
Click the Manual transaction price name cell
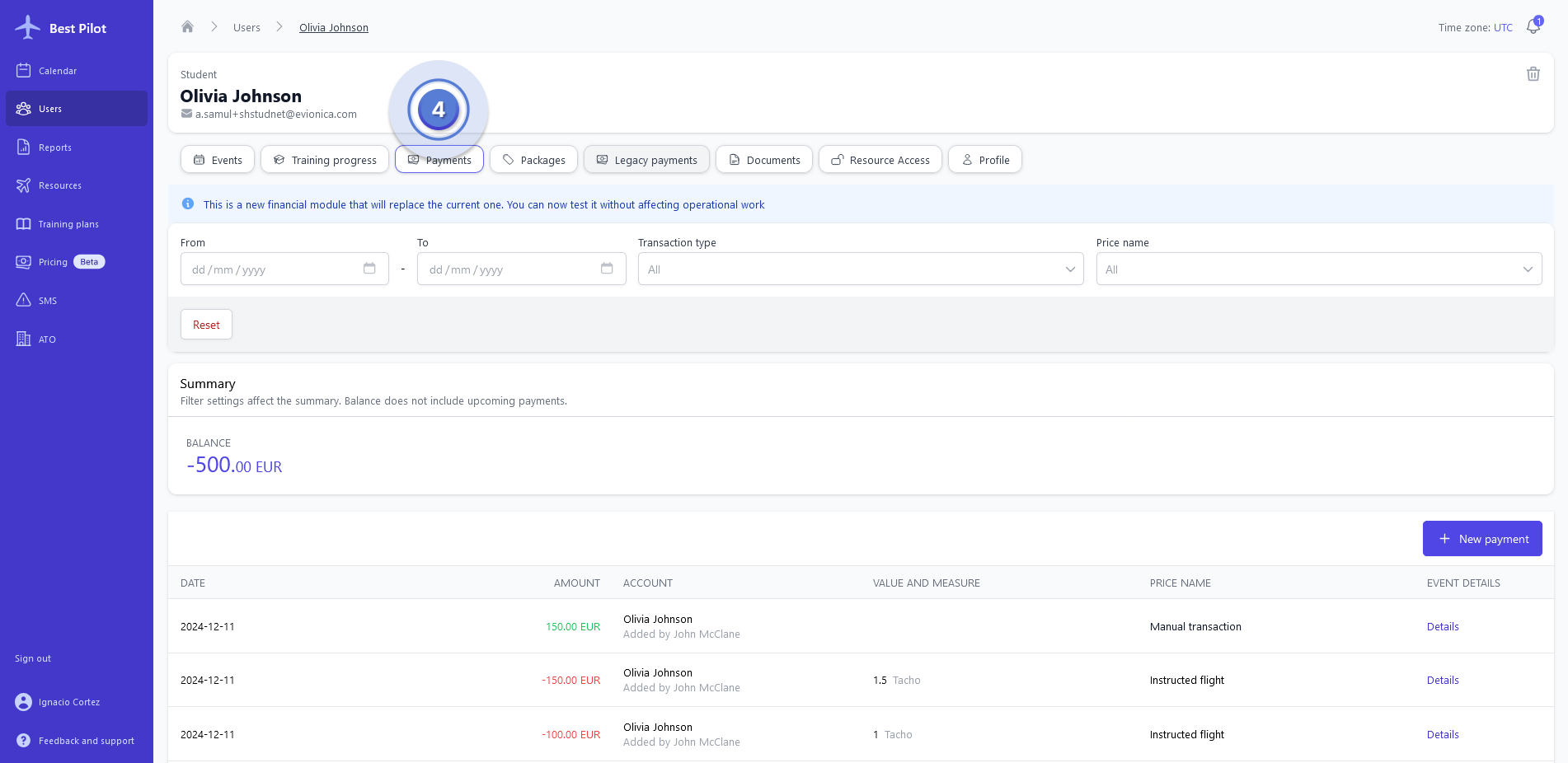[1195, 626]
